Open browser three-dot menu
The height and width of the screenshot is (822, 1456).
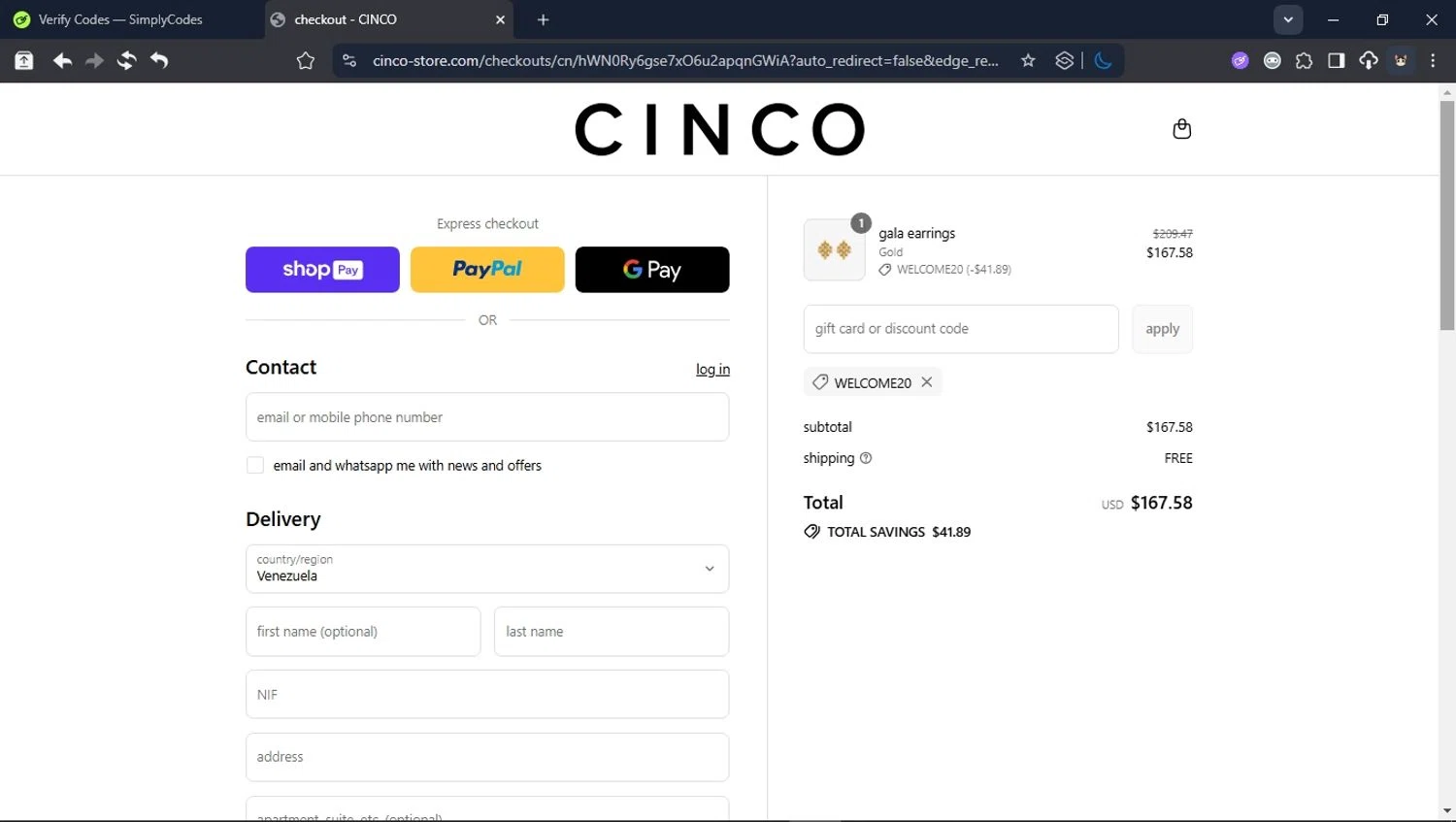pos(1433,61)
